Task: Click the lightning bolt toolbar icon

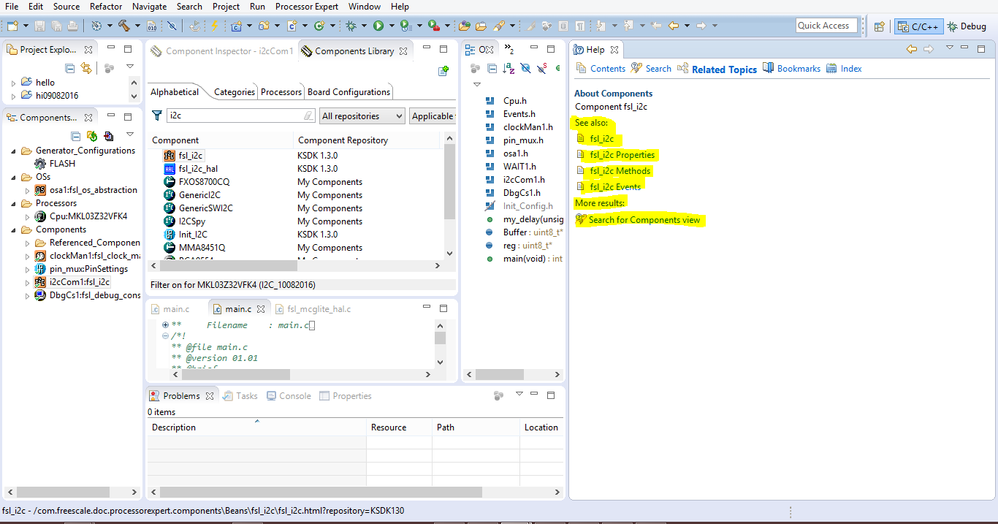Action: coord(214,25)
